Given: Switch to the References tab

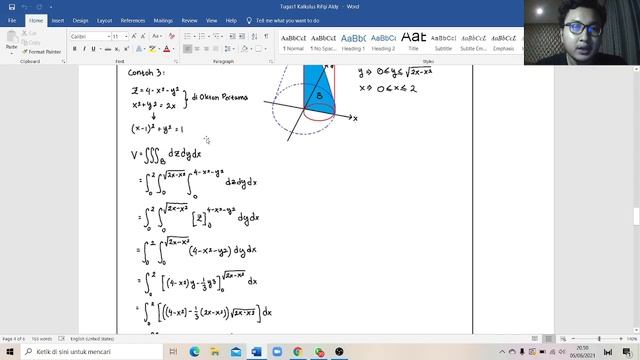Looking at the screenshot, I should point(133,20).
